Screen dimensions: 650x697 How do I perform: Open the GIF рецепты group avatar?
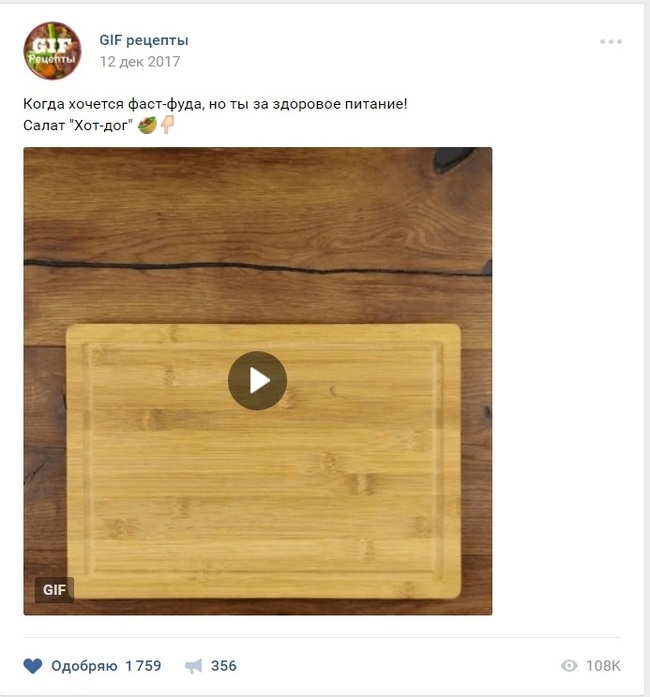[x=52, y=51]
